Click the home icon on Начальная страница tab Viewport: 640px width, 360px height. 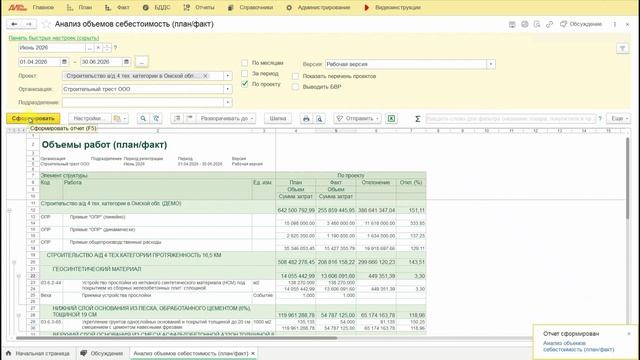(x=9, y=353)
